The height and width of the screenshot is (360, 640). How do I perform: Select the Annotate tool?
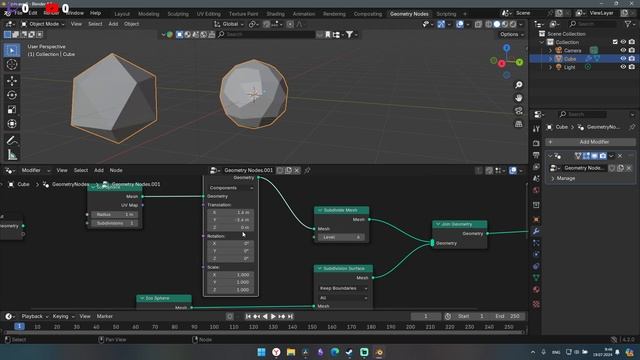[x=12, y=140]
